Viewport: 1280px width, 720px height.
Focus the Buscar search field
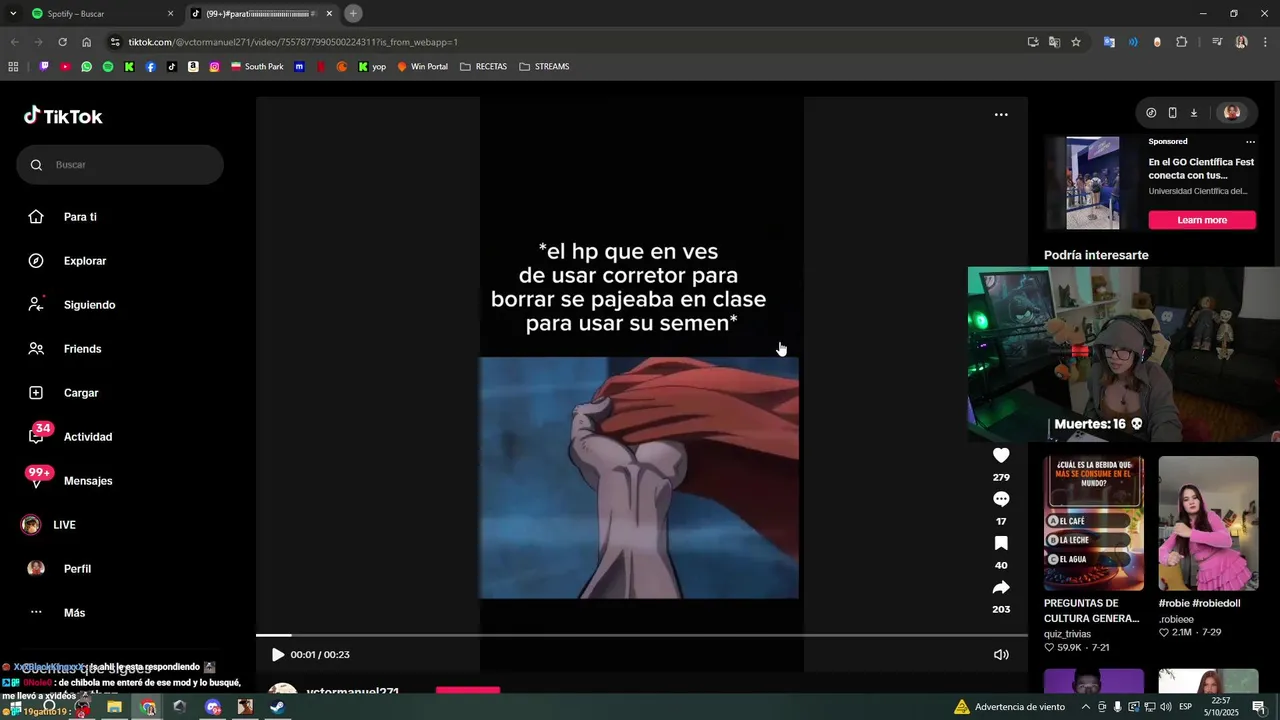click(120, 164)
